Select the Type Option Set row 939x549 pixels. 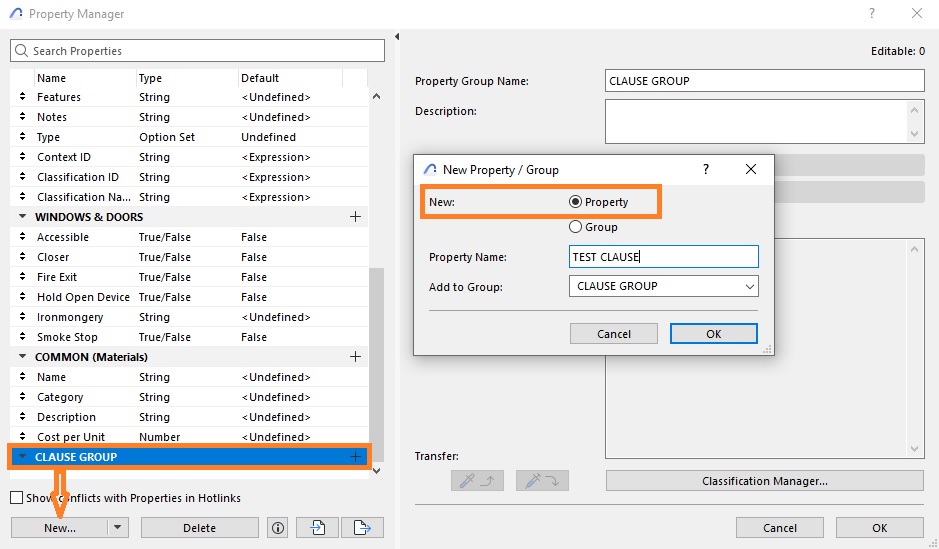pos(189,137)
